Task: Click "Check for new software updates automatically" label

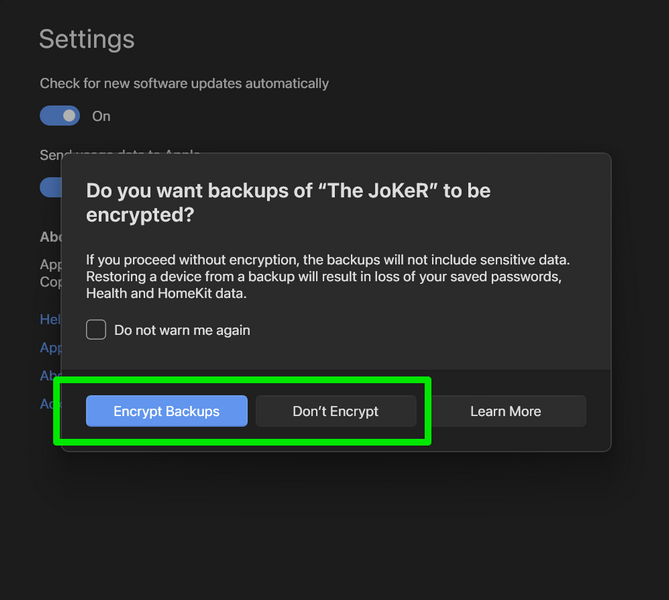Action: pyautogui.click(x=184, y=83)
